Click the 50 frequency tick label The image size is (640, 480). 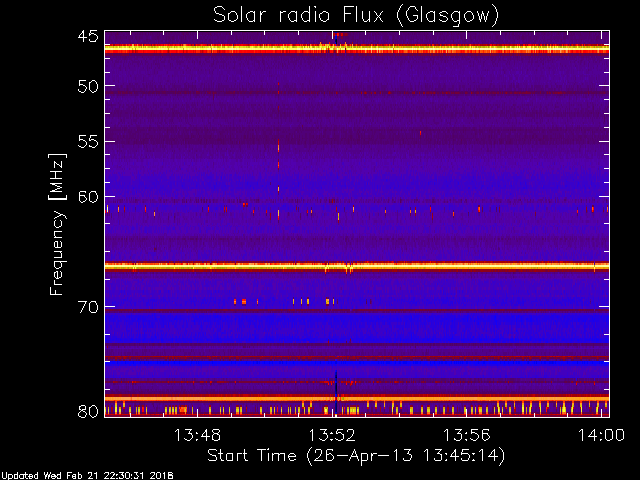tap(88, 87)
